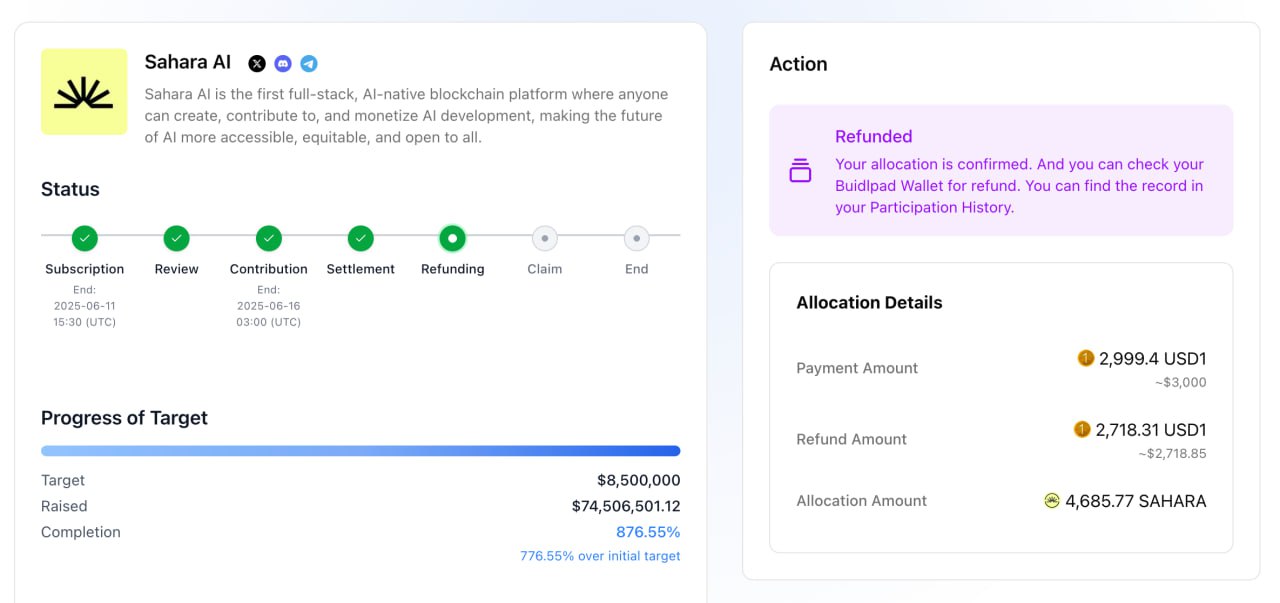The height and width of the screenshot is (603, 1280).
Task: Click the Status section heading
Action: pos(70,189)
